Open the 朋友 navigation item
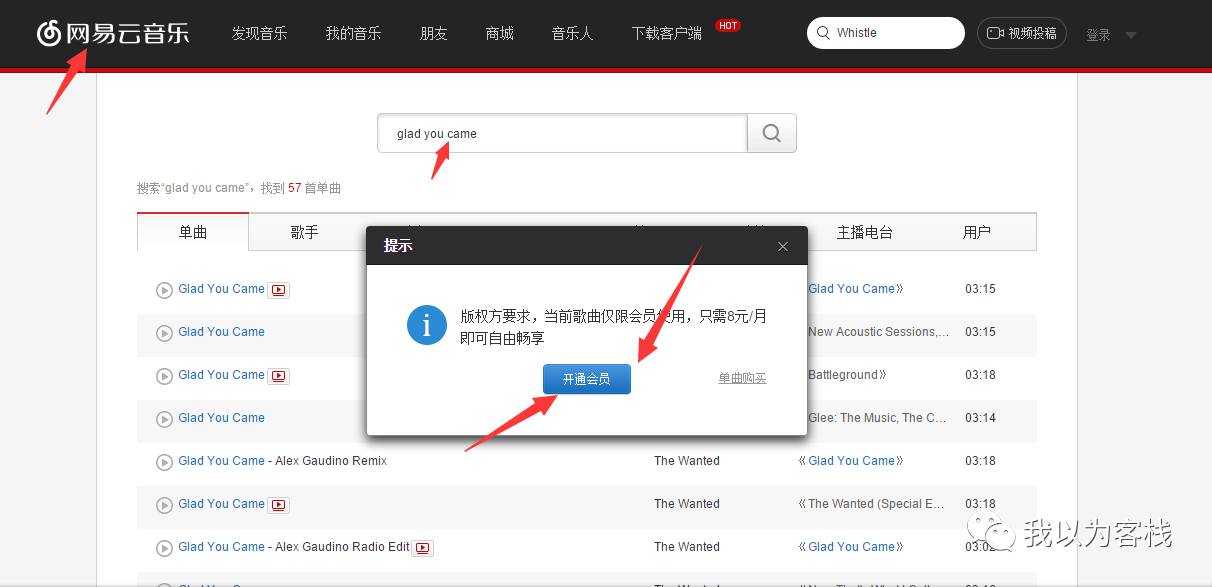Viewport: 1212px width, 587px height. [x=434, y=33]
